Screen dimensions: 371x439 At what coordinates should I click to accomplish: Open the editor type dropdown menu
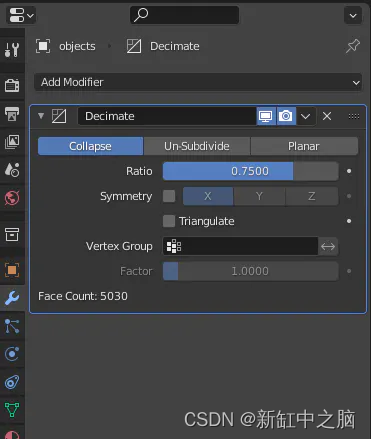click(x=21, y=15)
